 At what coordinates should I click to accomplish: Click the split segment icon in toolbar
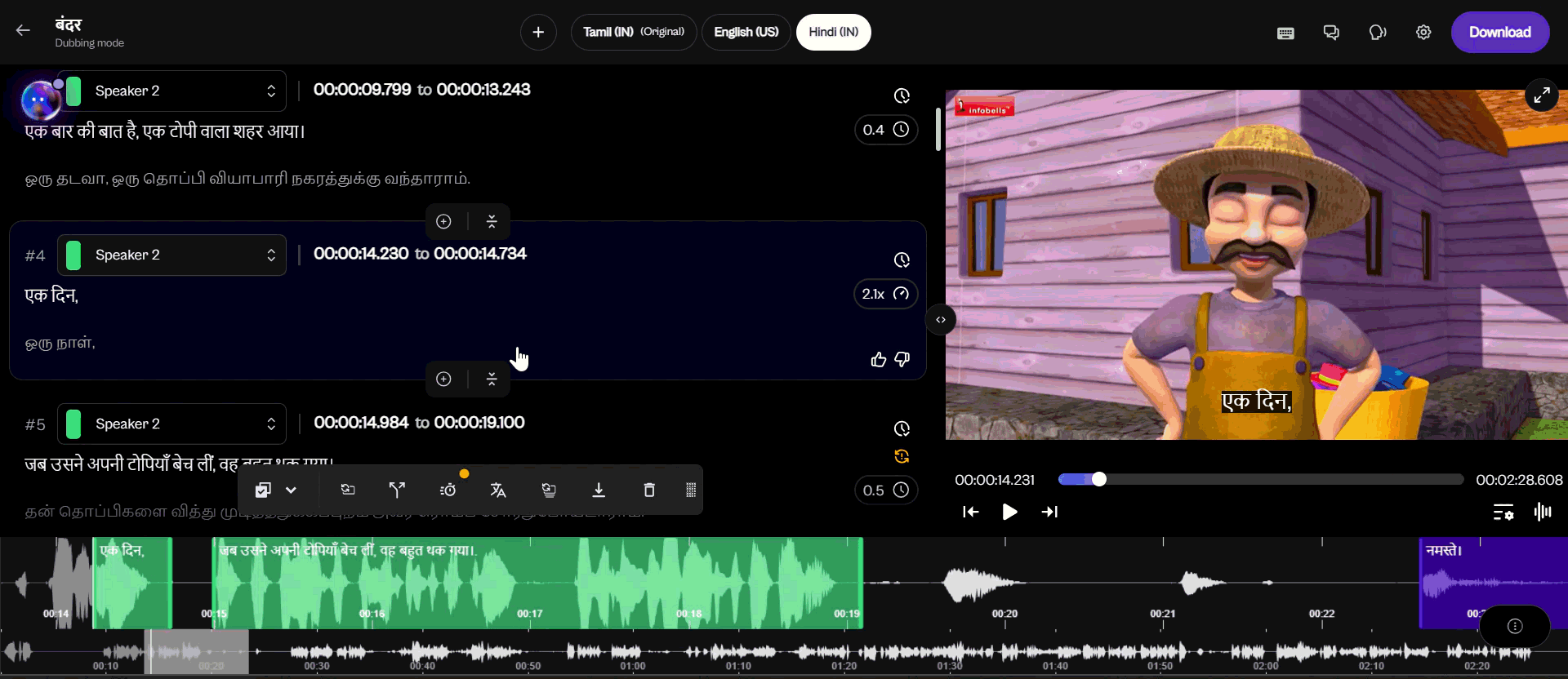(x=397, y=490)
